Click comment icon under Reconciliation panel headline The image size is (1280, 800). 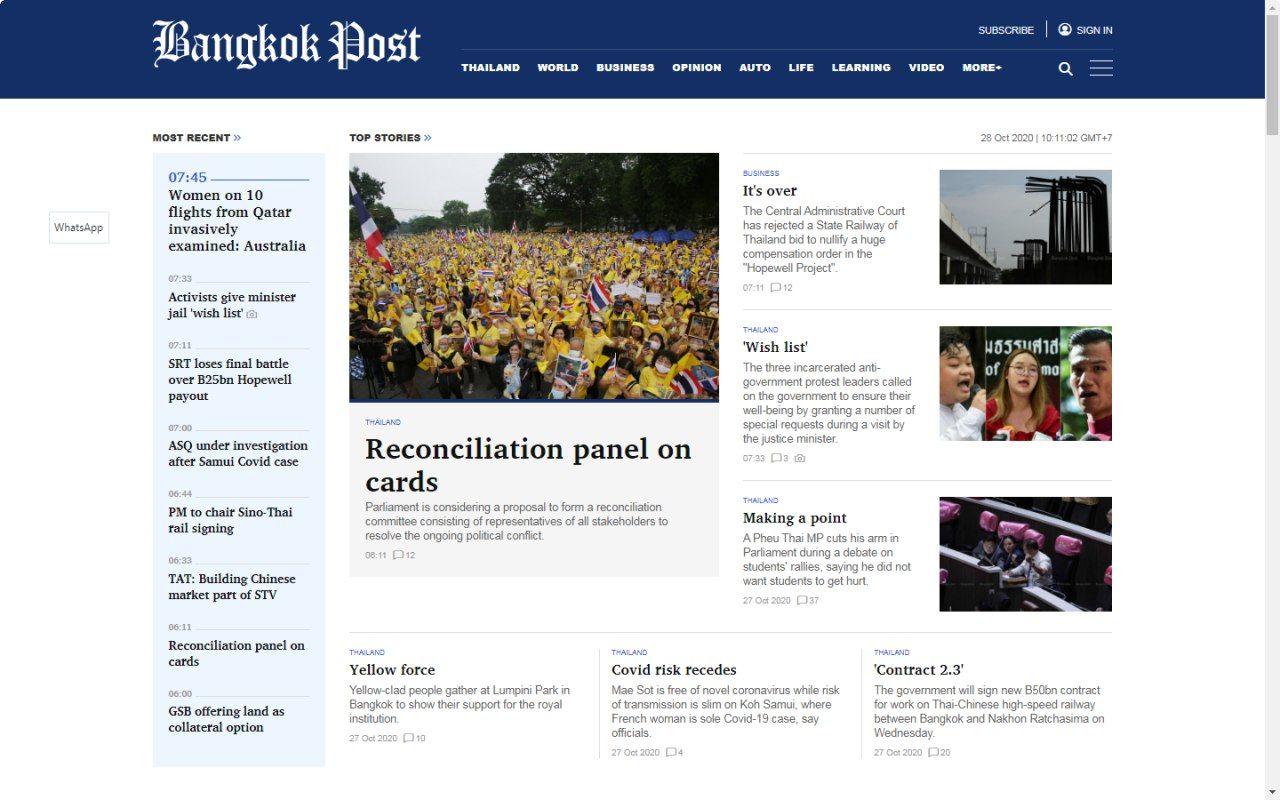click(398, 555)
